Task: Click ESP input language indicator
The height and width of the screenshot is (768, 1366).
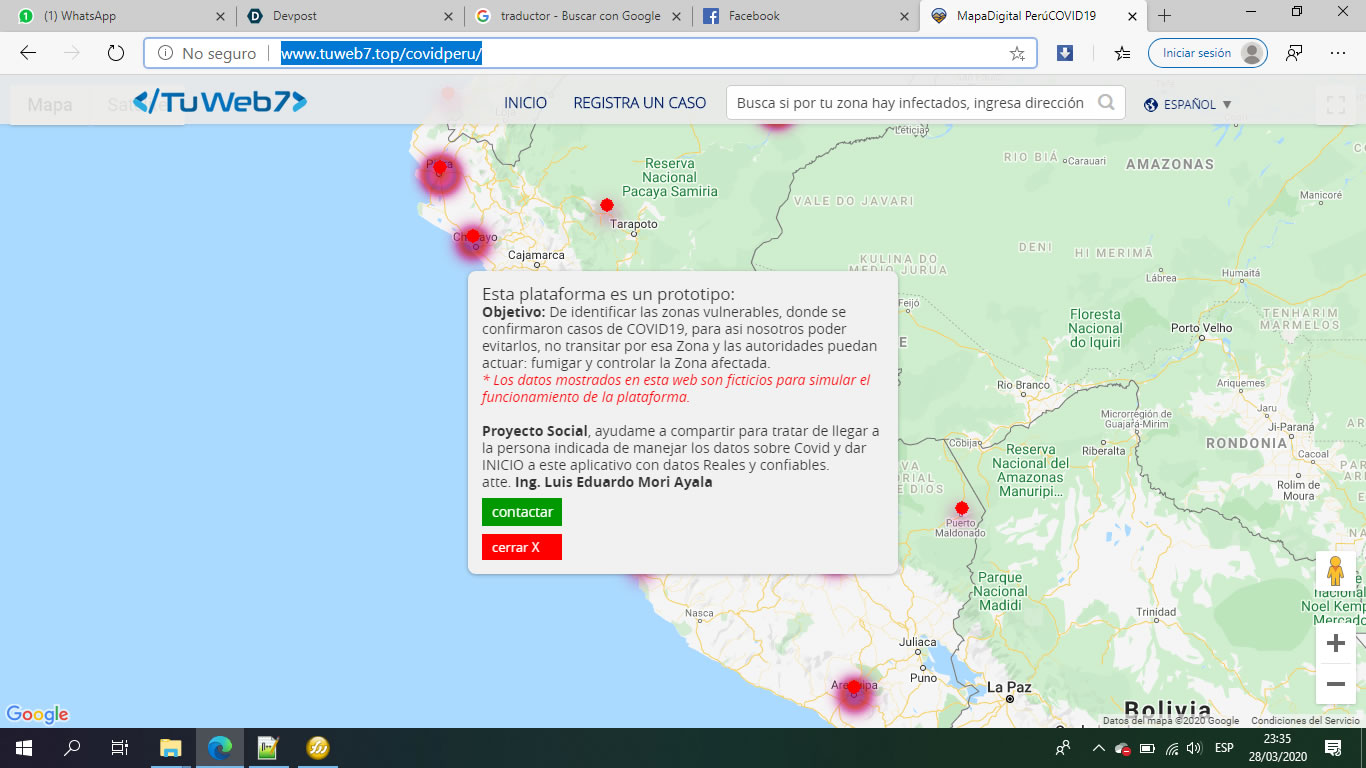Action: tap(1224, 748)
